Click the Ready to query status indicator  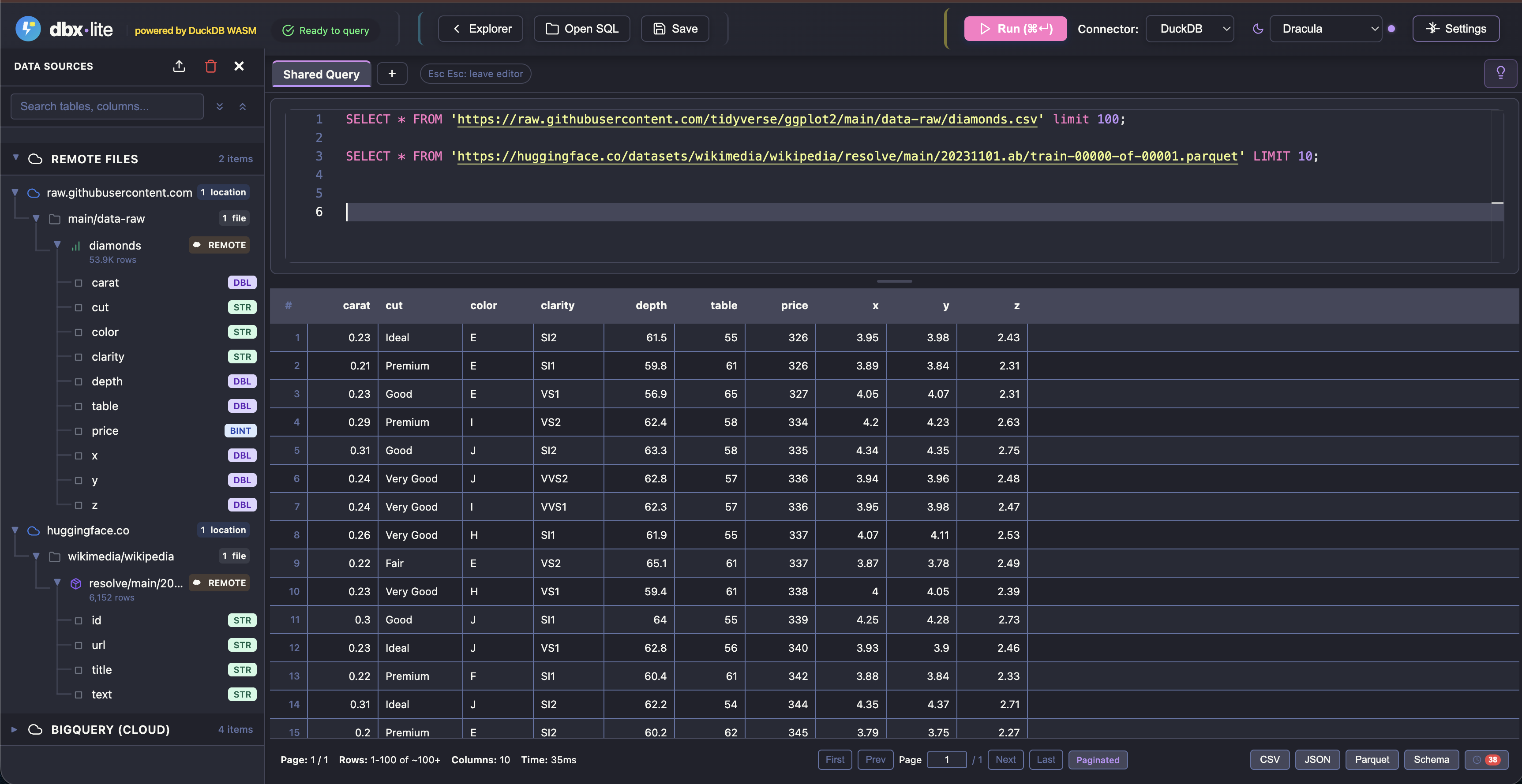coord(326,30)
